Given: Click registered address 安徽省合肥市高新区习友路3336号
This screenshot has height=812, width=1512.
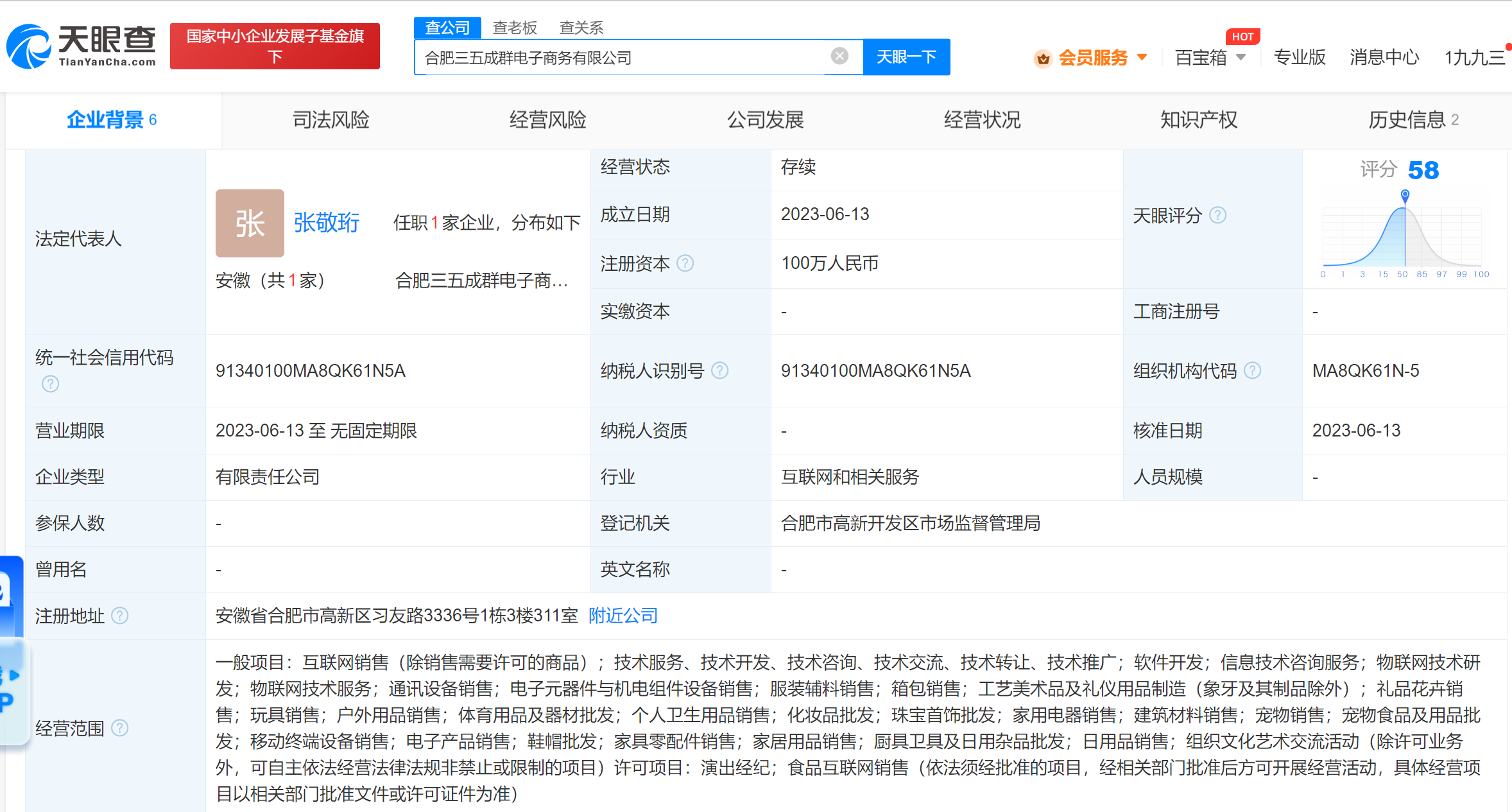Looking at the screenshot, I should click(x=397, y=616).
